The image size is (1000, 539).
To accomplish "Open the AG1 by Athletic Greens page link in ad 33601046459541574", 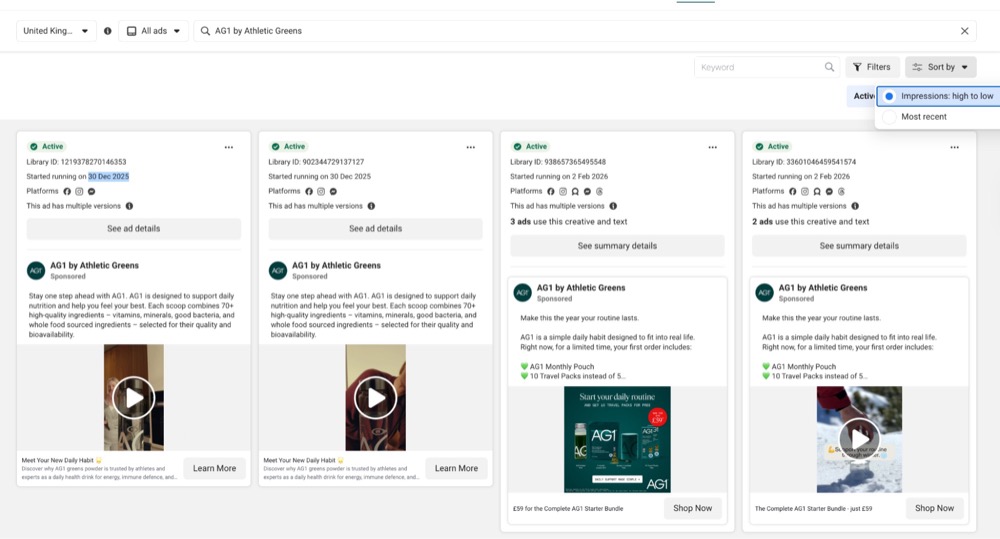I will 823,288.
